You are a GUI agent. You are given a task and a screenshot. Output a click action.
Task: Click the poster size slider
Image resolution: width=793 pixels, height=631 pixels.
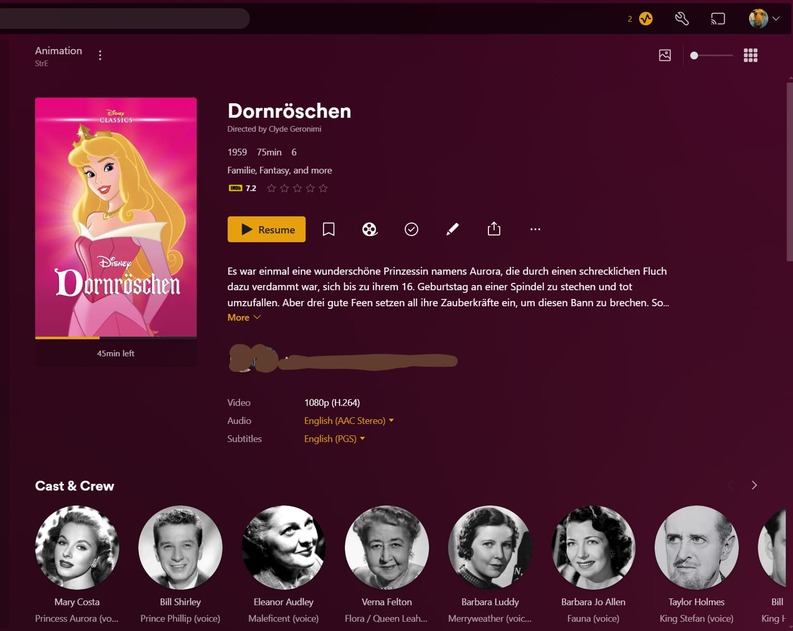712,55
